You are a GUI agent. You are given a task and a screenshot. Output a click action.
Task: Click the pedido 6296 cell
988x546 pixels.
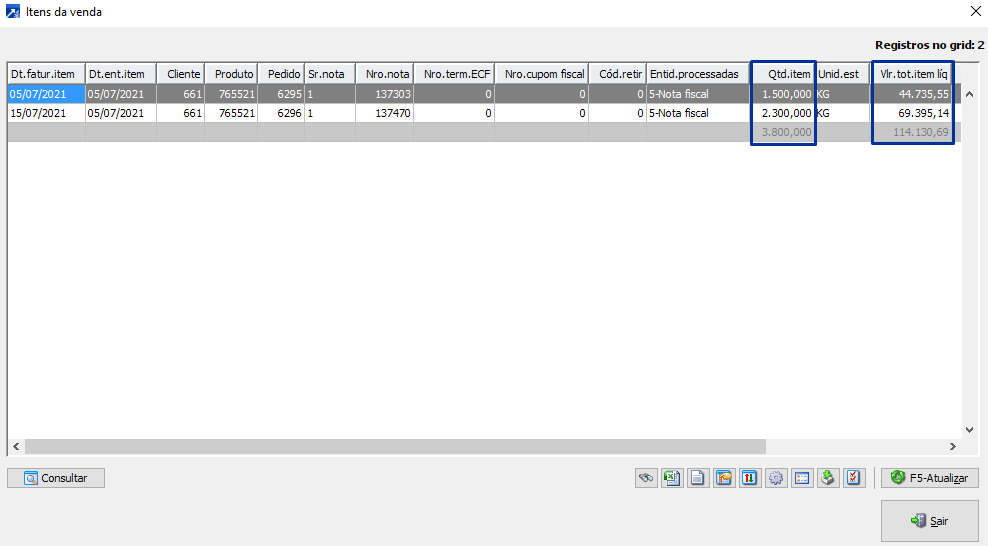coord(280,113)
